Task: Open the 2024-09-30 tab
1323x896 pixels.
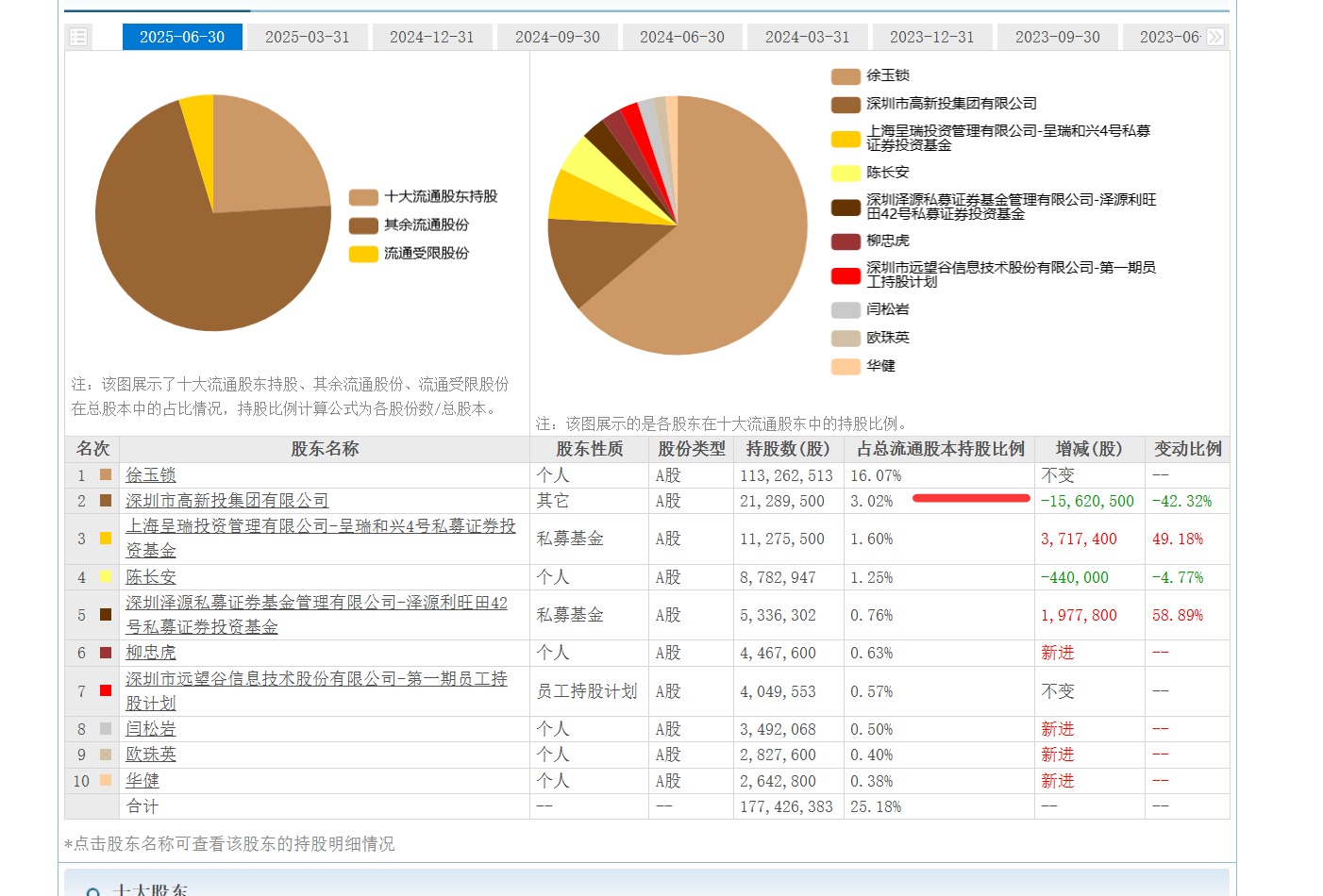Action: click(x=558, y=37)
